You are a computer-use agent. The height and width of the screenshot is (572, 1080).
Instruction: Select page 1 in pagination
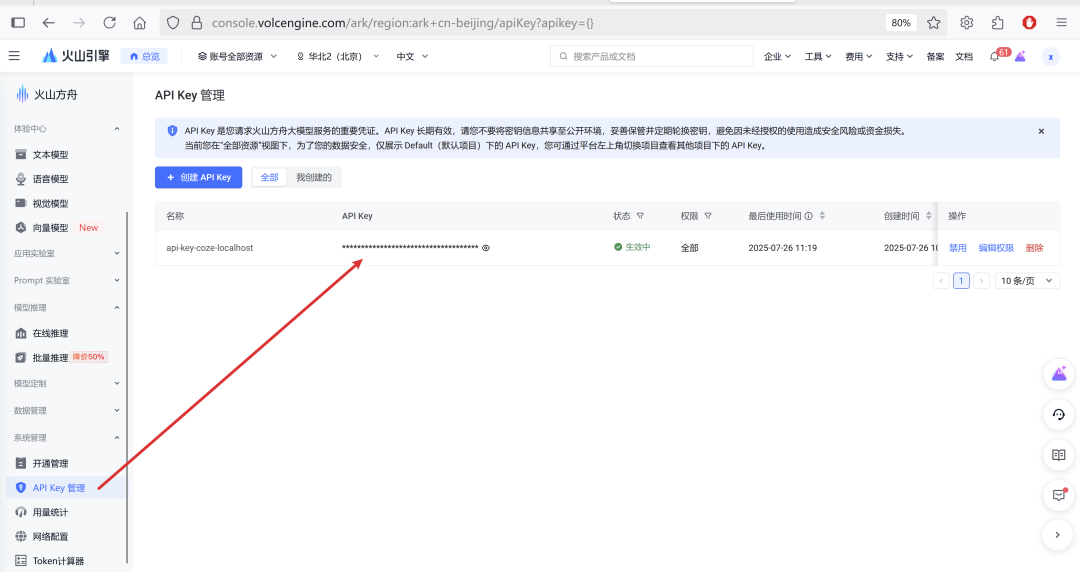point(961,280)
